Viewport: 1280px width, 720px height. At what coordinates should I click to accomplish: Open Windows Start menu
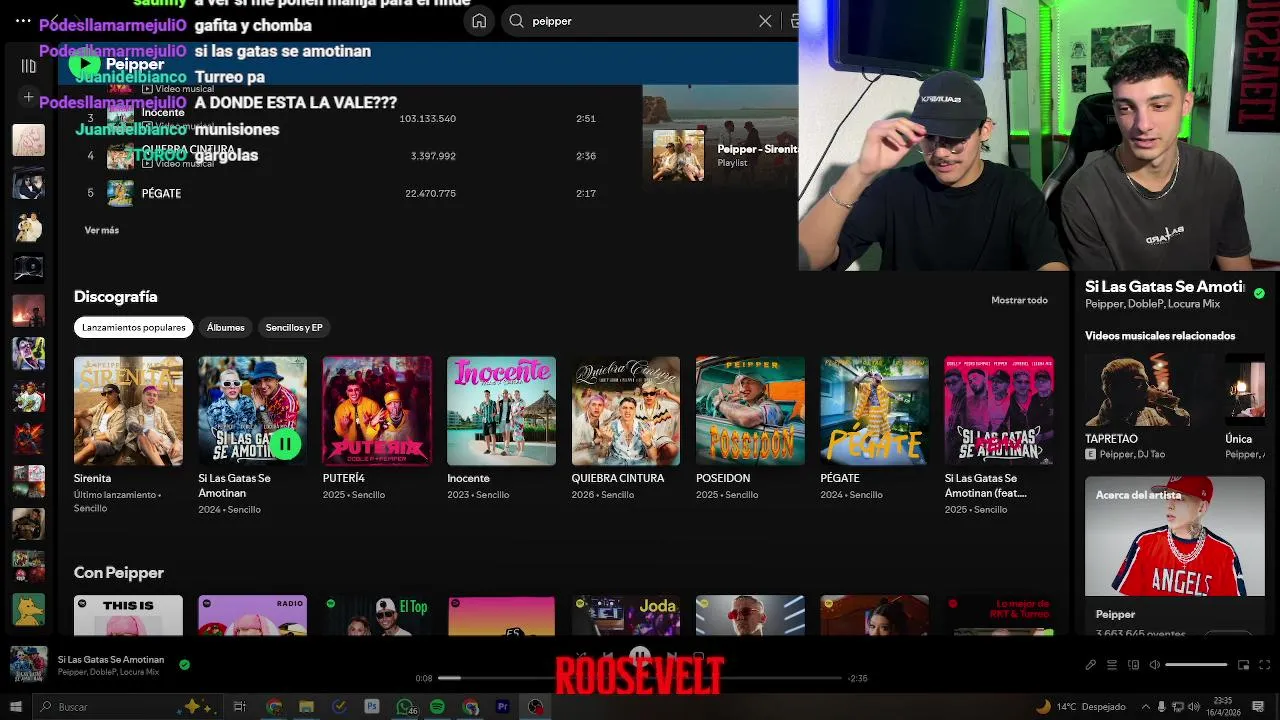(15, 707)
